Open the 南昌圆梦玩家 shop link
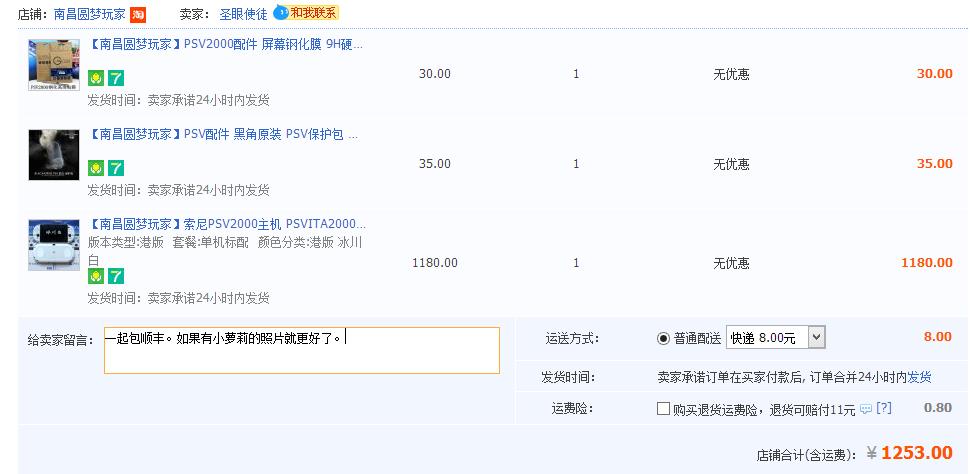The height and width of the screenshot is (474, 970). [x=89, y=14]
